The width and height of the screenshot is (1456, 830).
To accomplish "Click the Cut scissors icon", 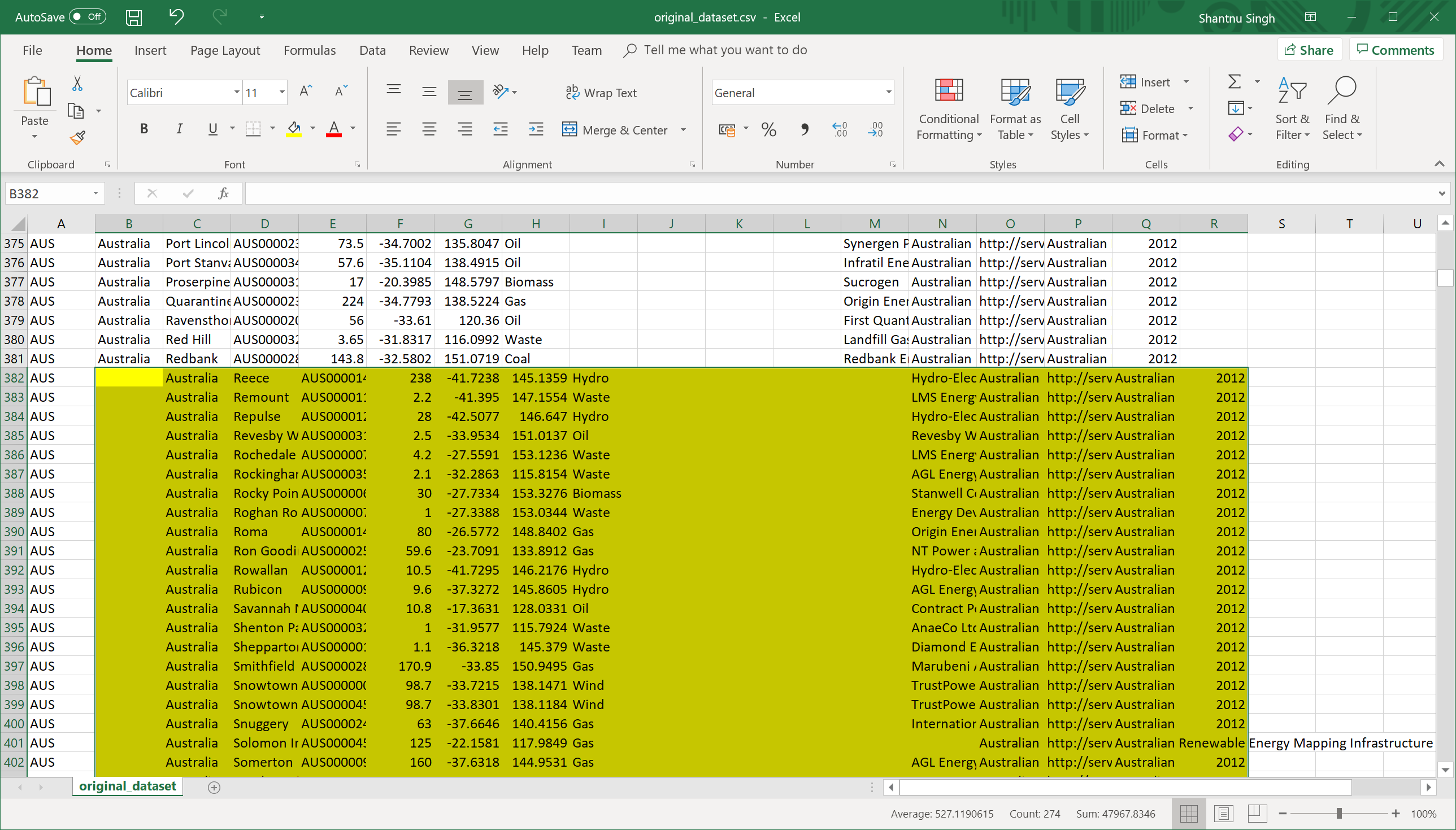I will click(77, 84).
